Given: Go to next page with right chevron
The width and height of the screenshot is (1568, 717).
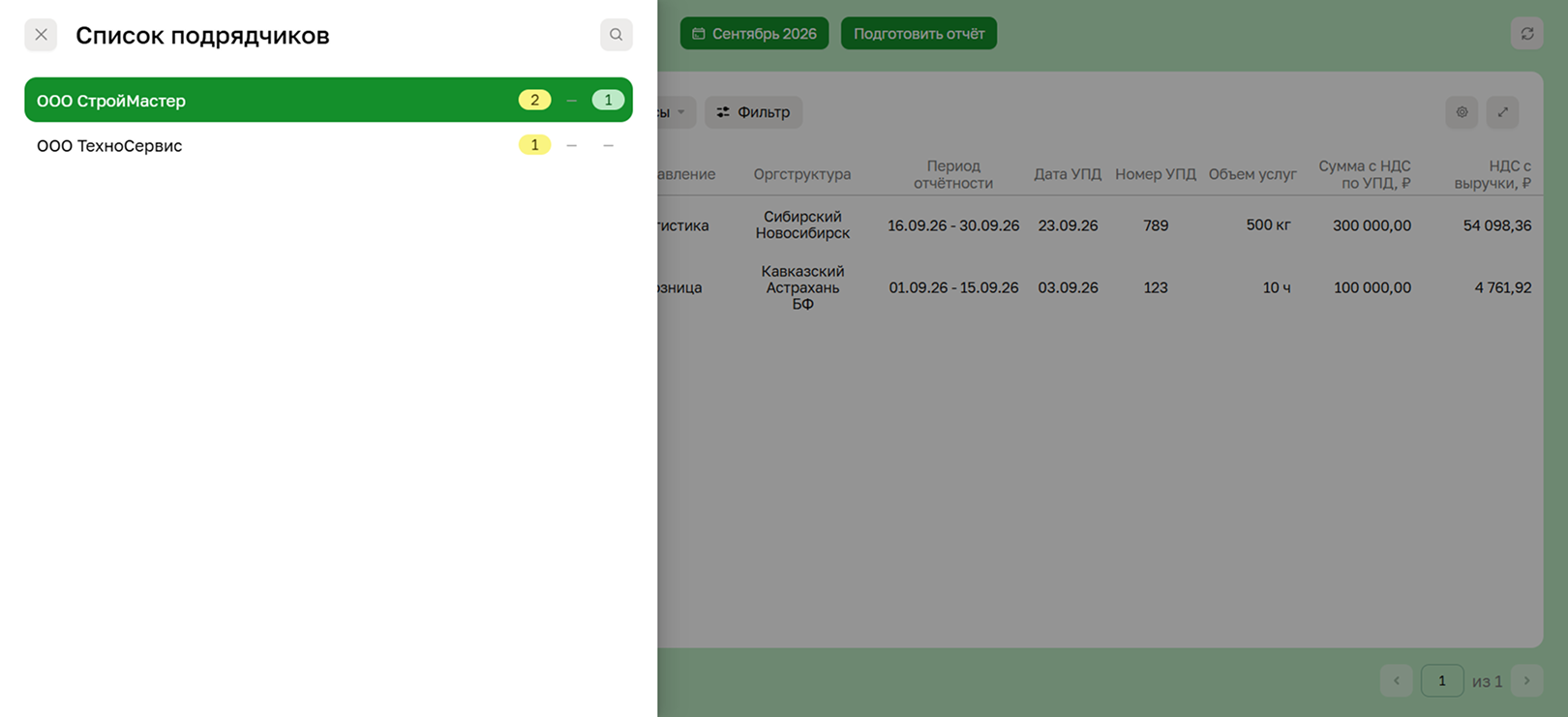Looking at the screenshot, I should [1526, 681].
